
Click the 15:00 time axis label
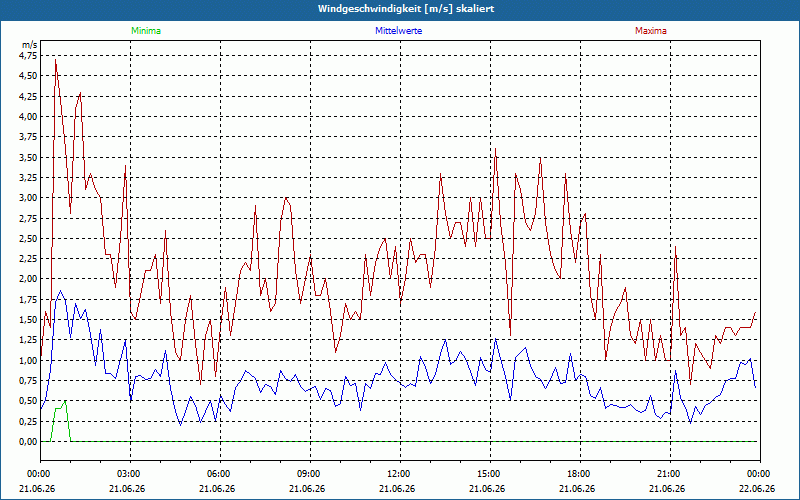[x=490, y=474]
